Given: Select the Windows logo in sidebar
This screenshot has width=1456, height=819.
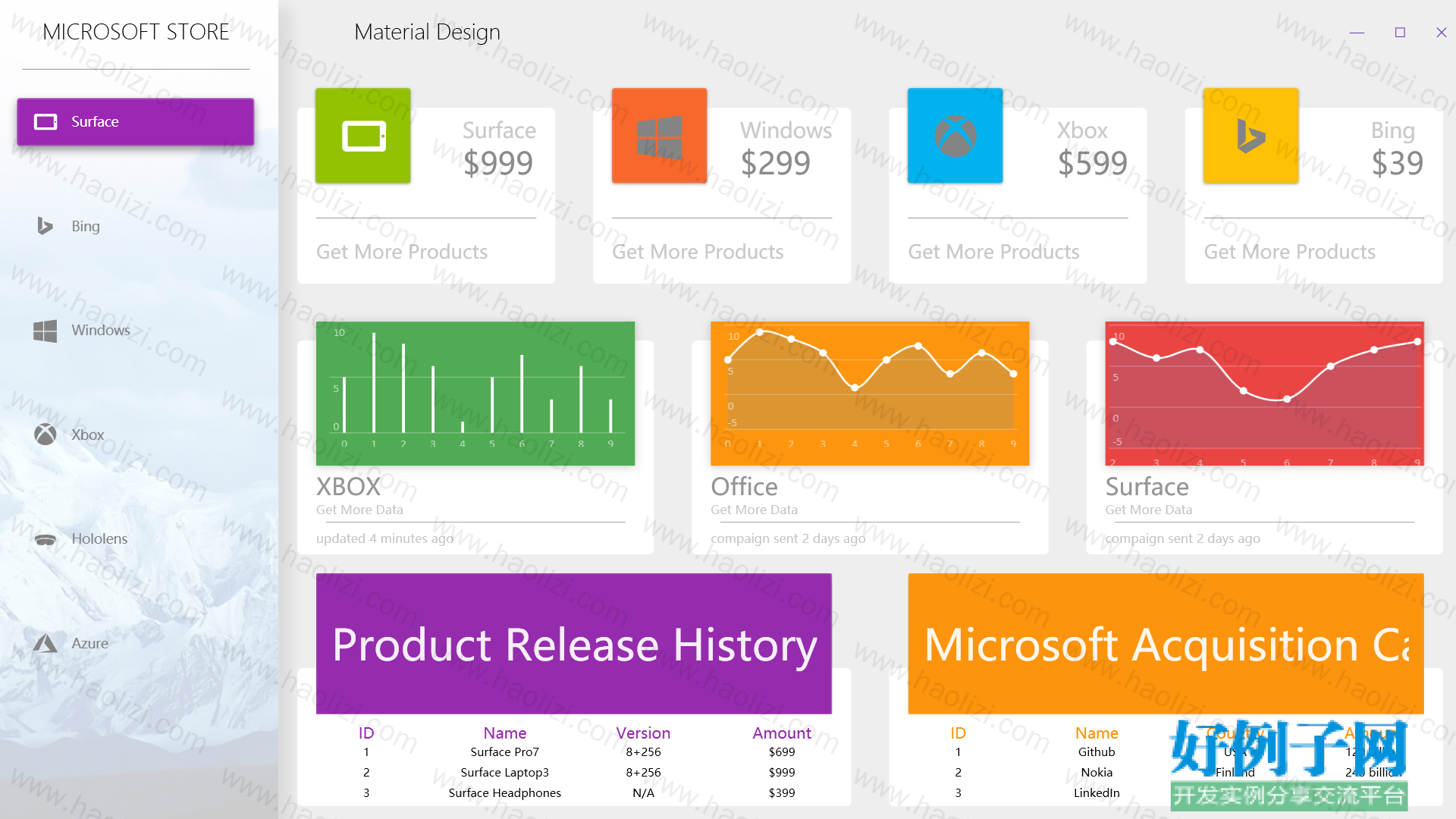Looking at the screenshot, I should point(45,331).
